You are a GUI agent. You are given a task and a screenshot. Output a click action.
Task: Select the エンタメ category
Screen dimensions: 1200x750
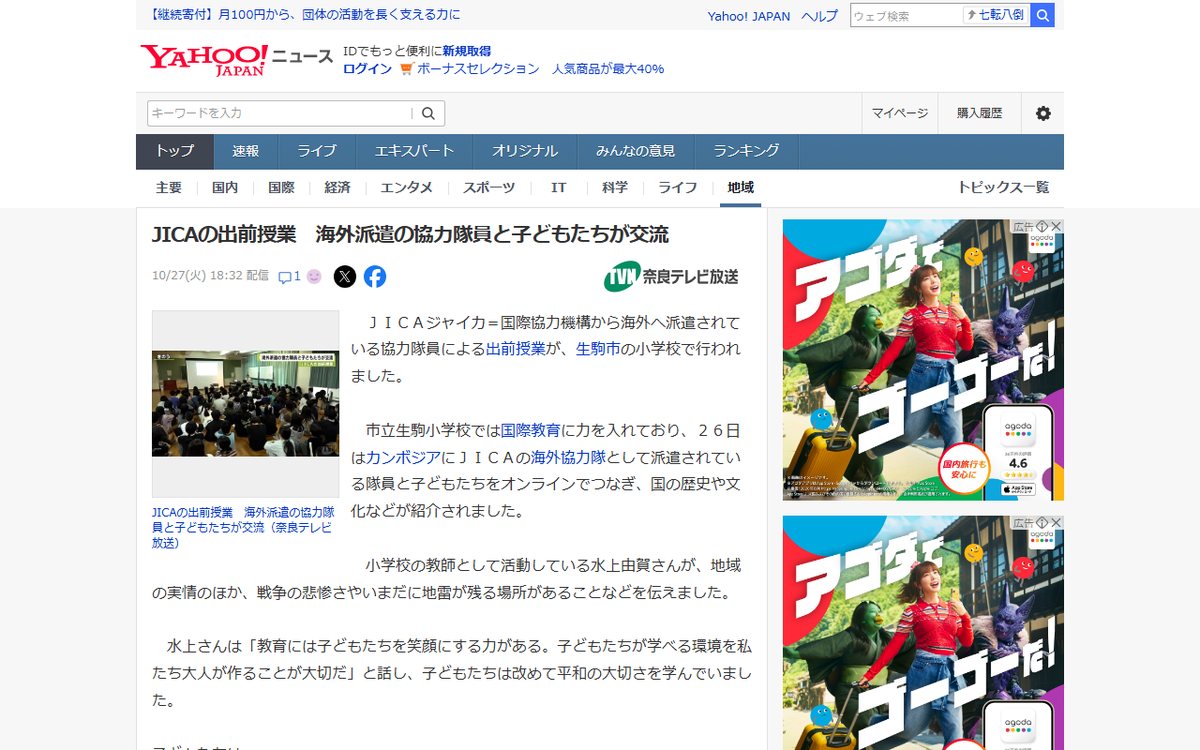click(x=407, y=188)
